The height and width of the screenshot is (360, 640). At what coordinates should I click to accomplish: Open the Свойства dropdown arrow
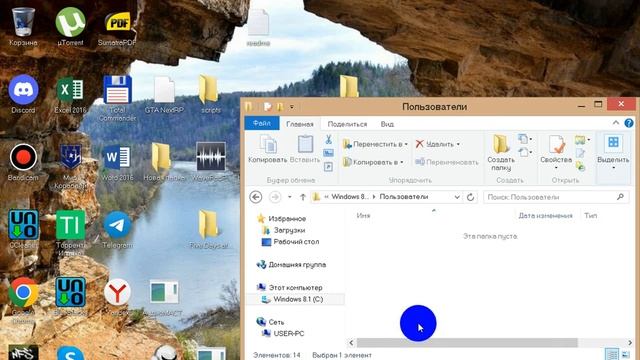556,168
